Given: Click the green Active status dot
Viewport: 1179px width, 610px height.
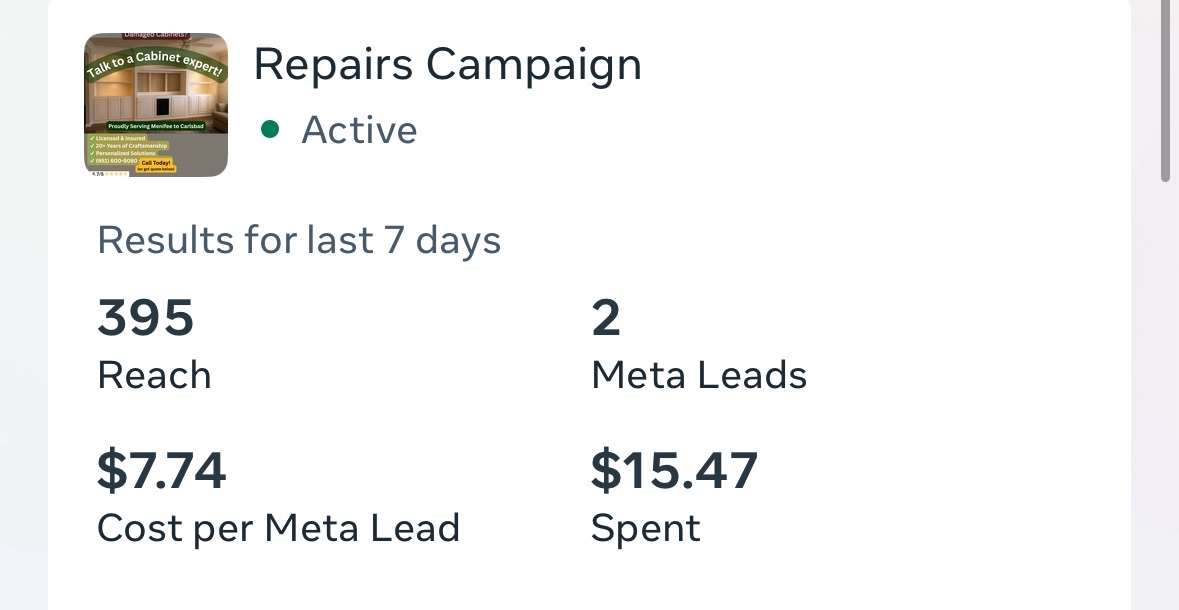Looking at the screenshot, I should [x=270, y=129].
